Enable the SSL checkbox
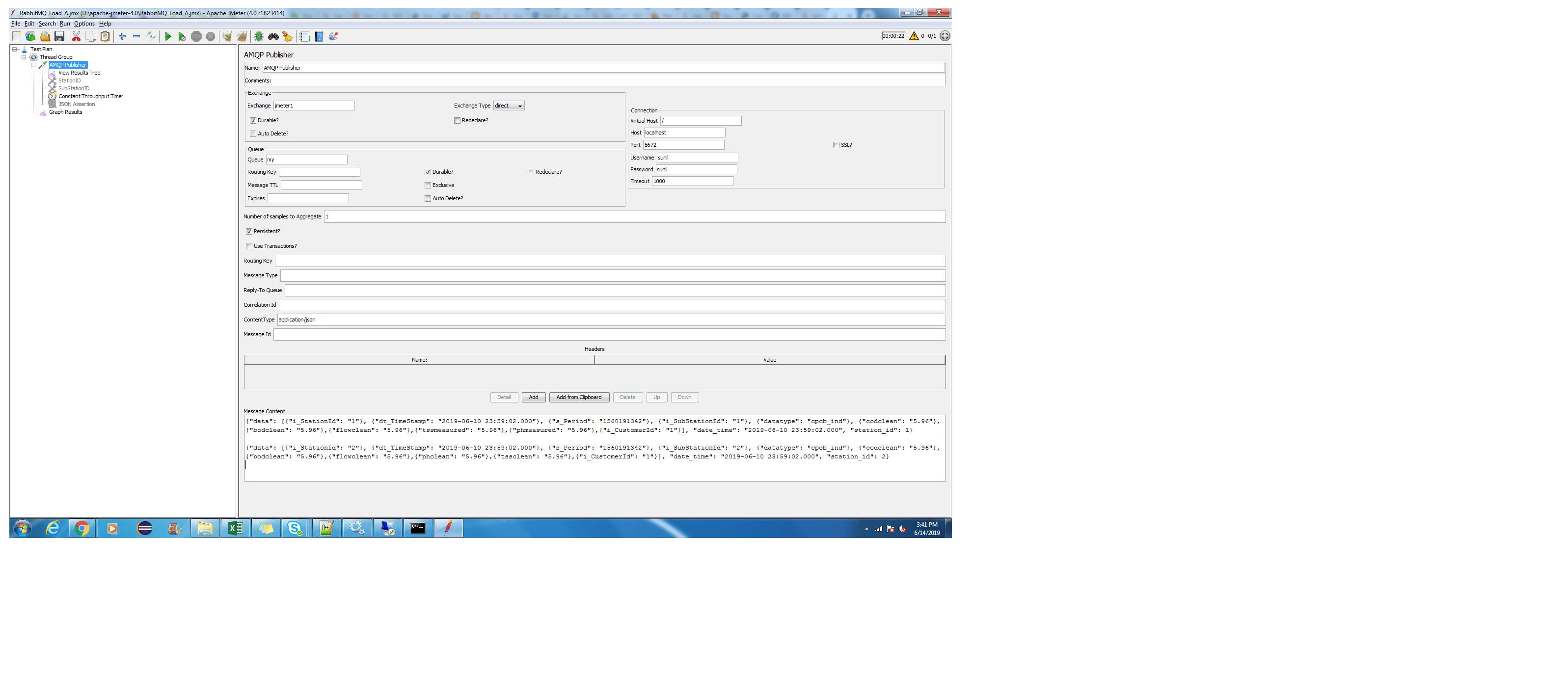This screenshot has height=694, width=1568. (837, 145)
